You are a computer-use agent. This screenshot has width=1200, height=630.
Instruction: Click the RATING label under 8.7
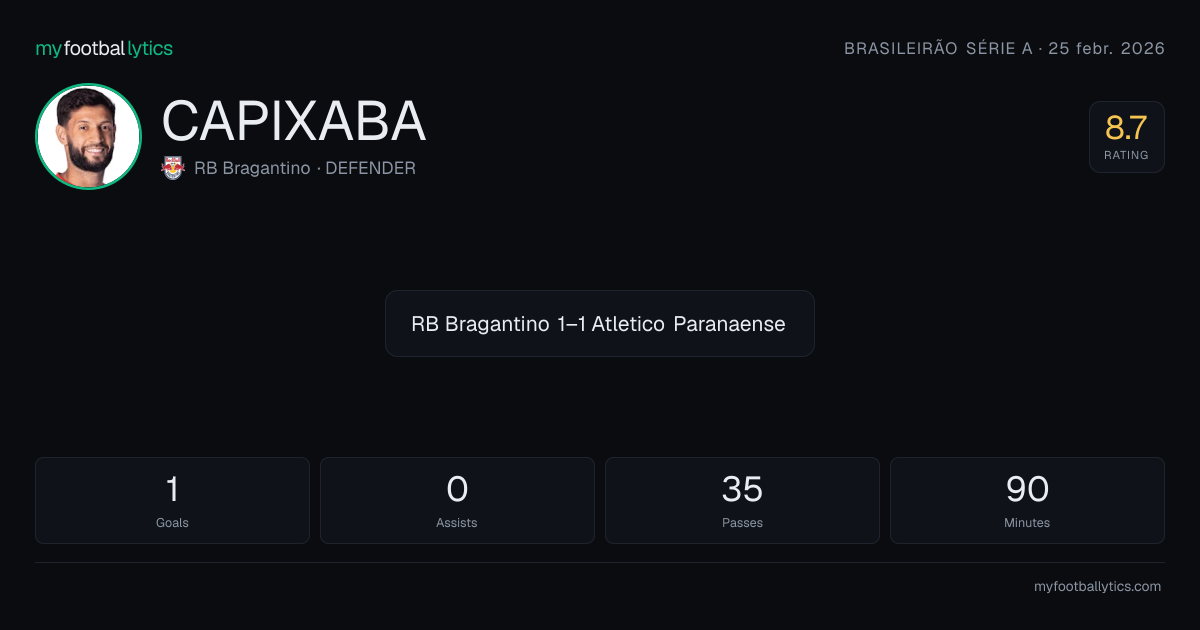point(1126,155)
